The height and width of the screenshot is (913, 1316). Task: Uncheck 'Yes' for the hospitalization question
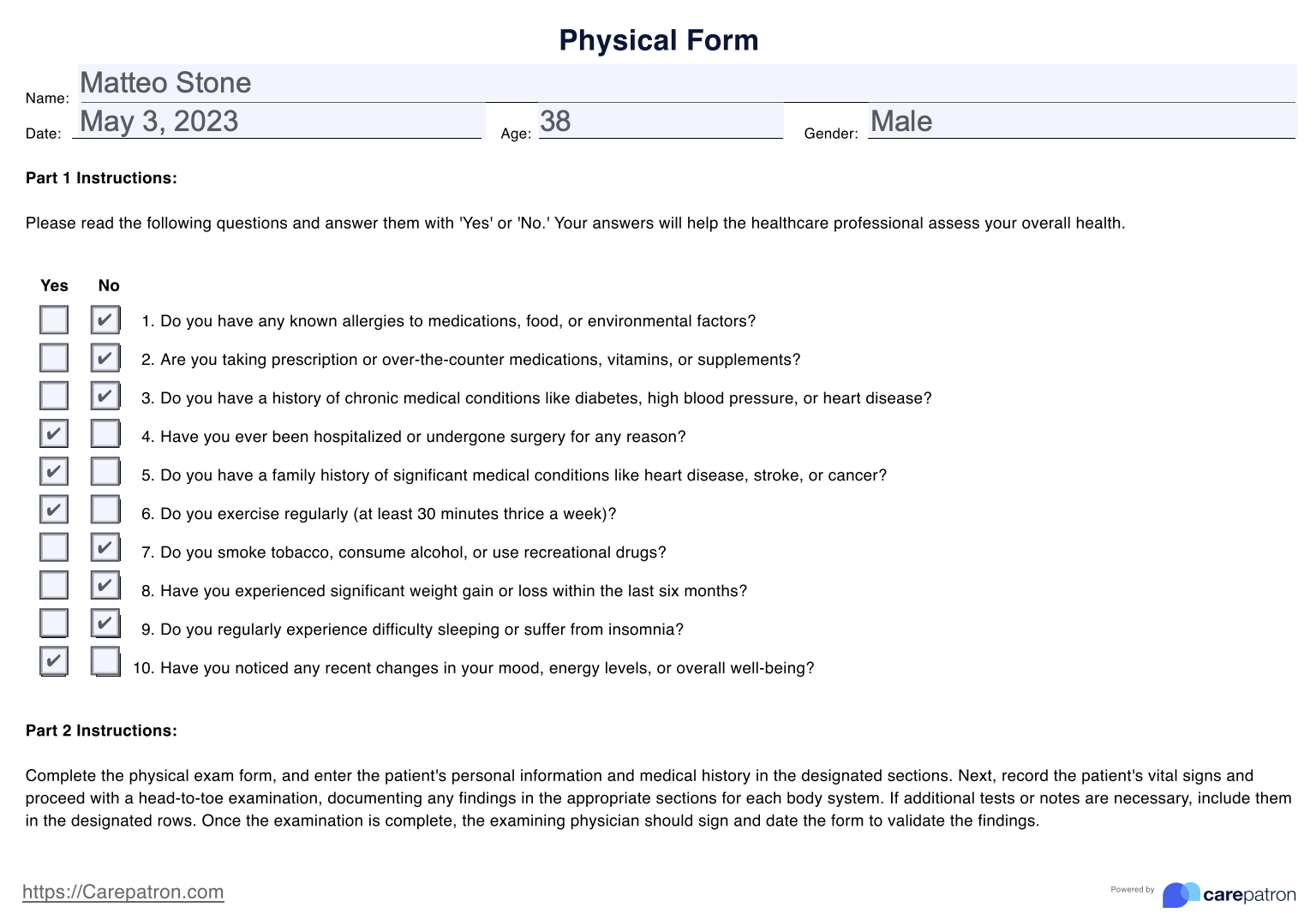54,433
